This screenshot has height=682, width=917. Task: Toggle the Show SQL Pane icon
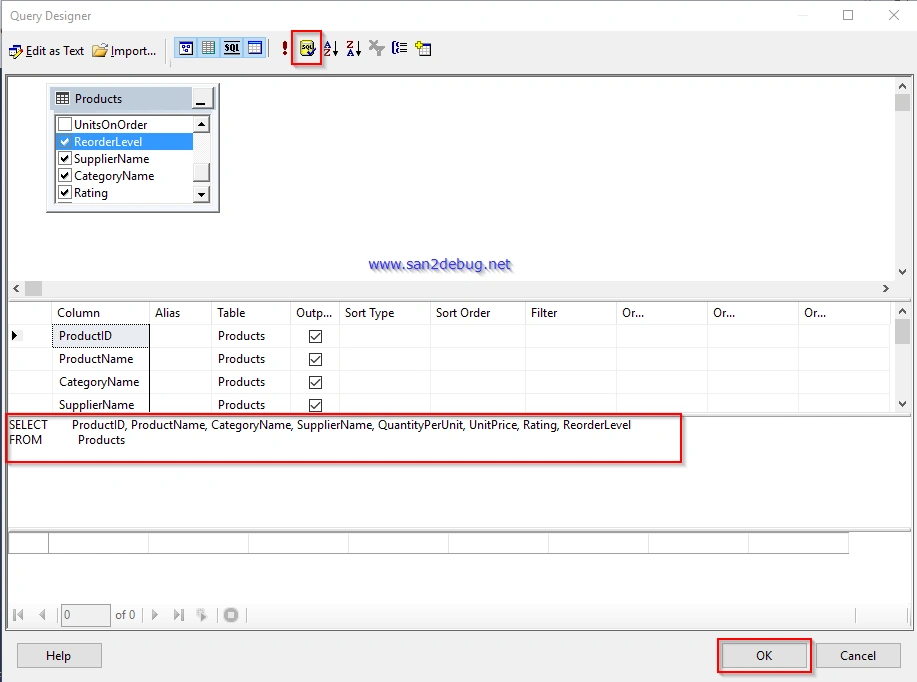coord(232,49)
